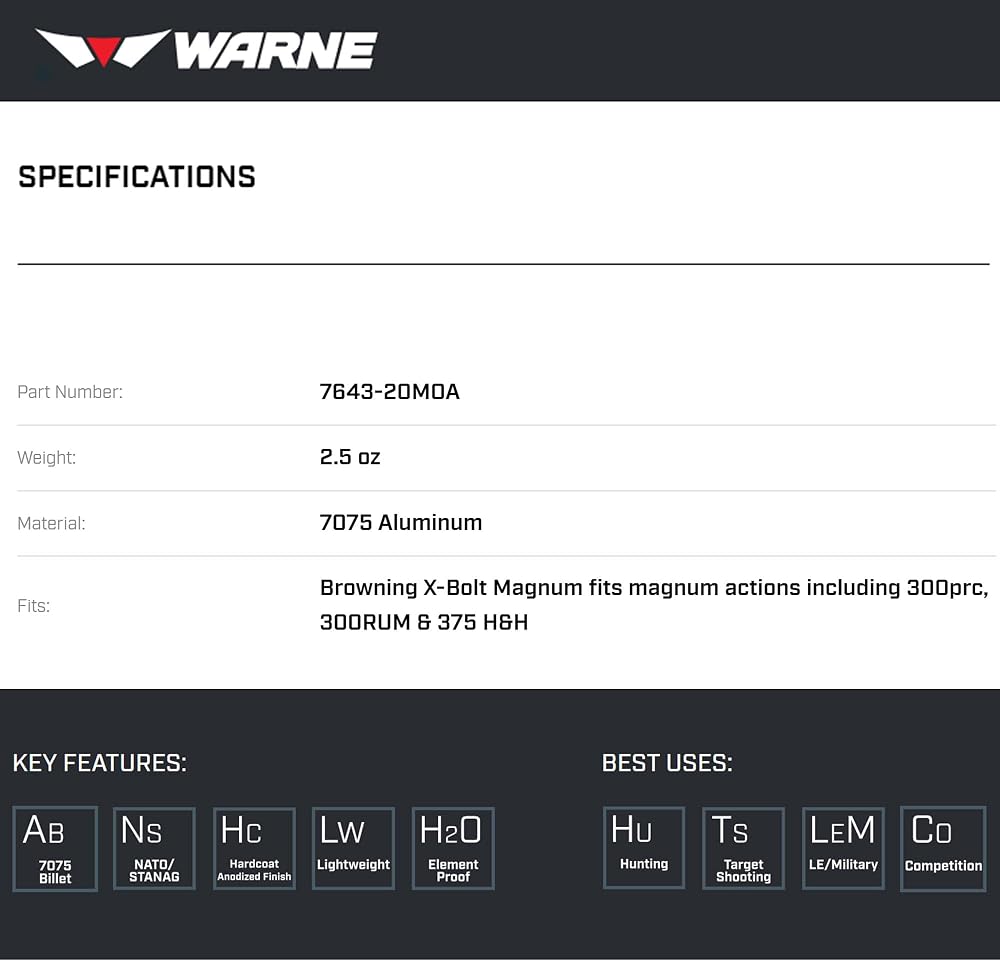This screenshot has height=961, width=1000.
Task: Click the Material label
Action: (x=51, y=524)
